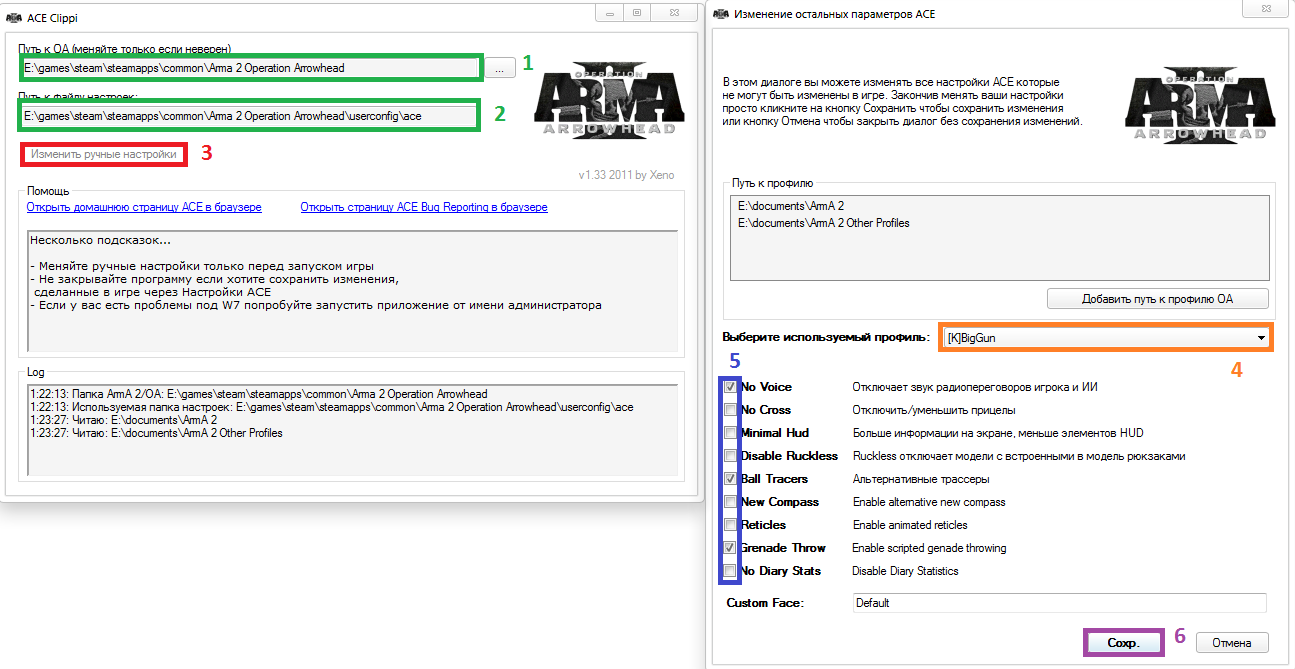Viewport: 1295px width, 669px height.
Task: Click the Custom Face input field
Action: click(x=1059, y=603)
